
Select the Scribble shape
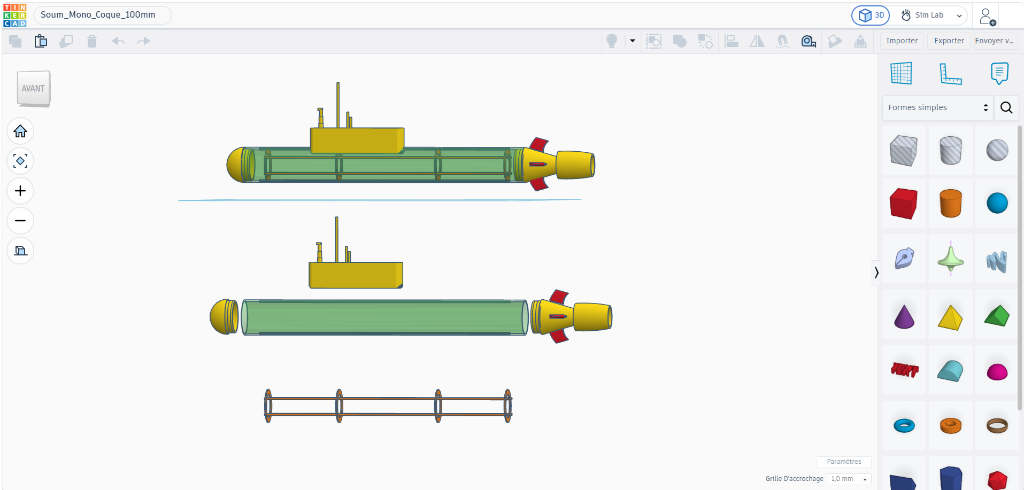point(903,259)
